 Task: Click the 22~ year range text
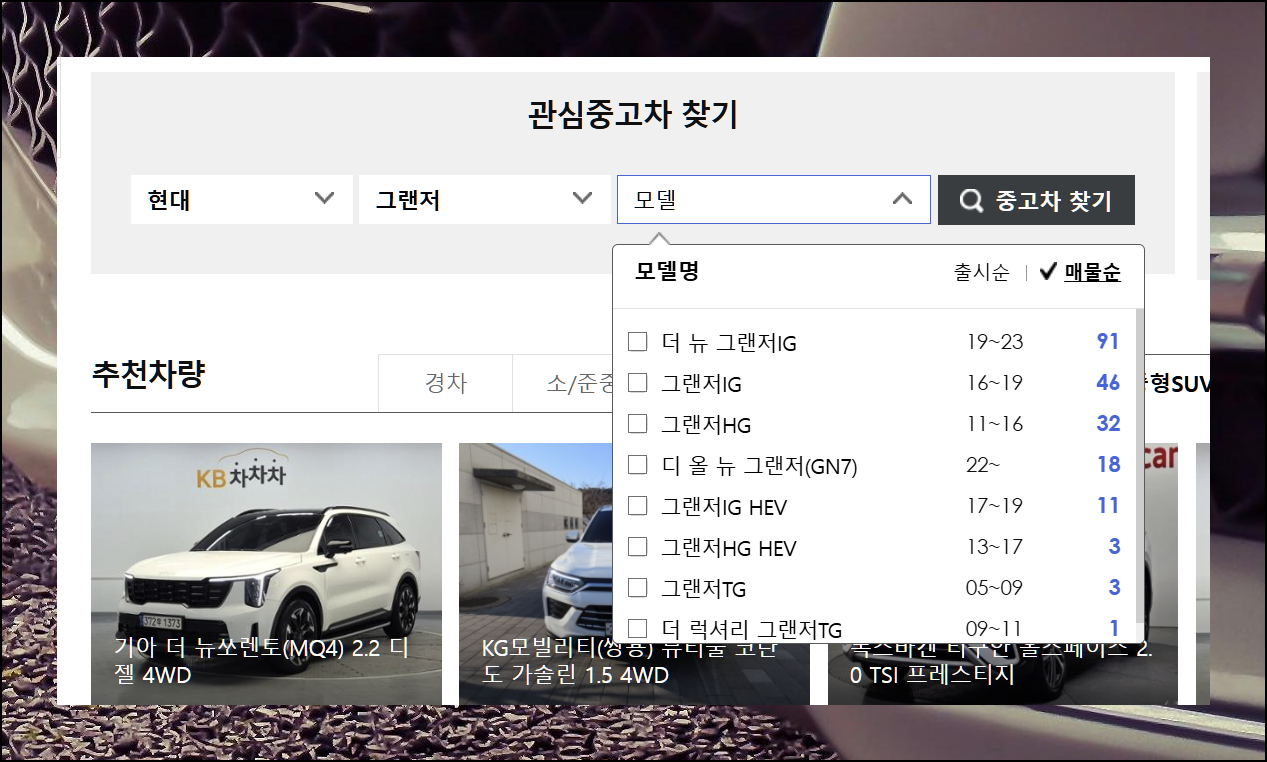983,465
